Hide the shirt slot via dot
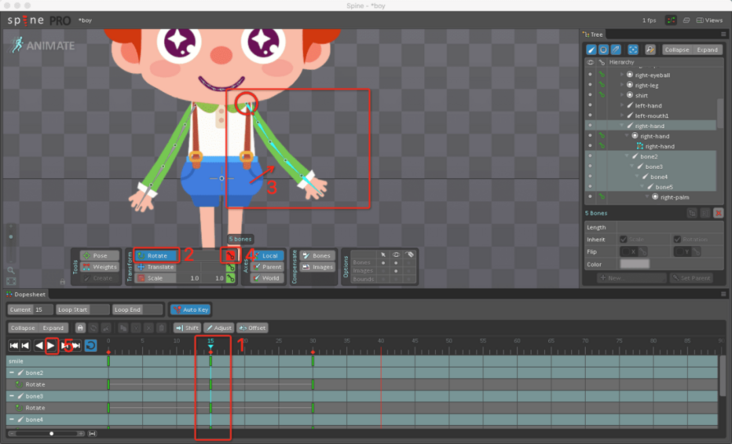Image resolution: width=732 pixels, height=444 pixels. click(x=590, y=95)
